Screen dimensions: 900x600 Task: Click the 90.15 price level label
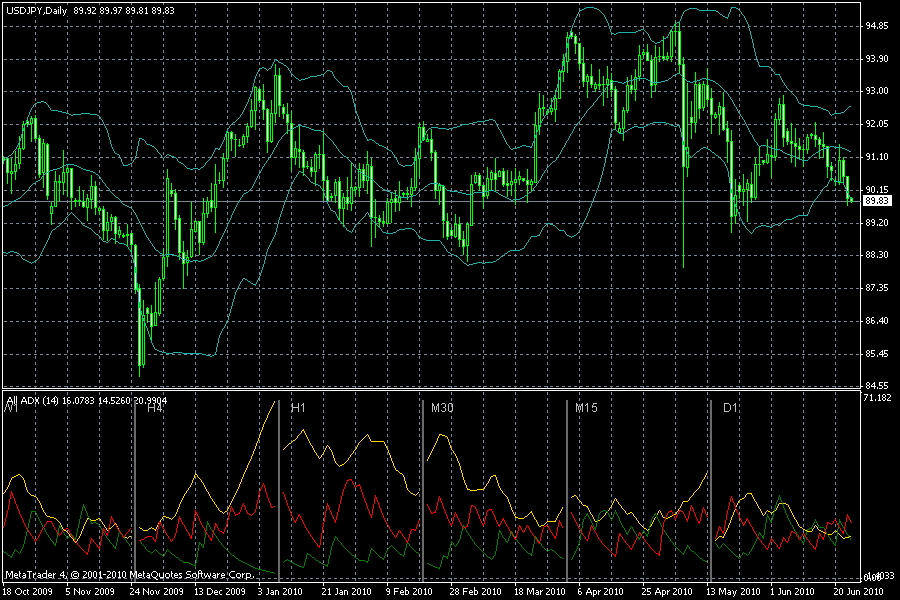pyautogui.click(x=876, y=189)
